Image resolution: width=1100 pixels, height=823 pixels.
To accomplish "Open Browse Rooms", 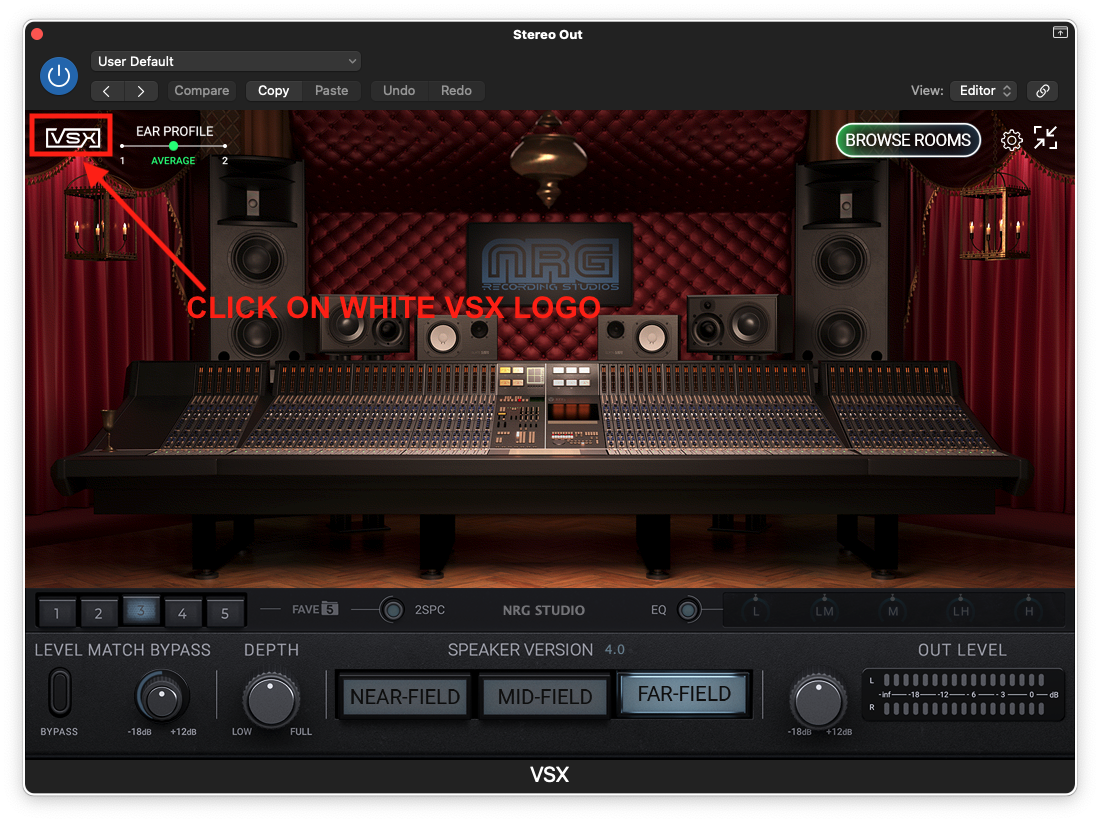I will [x=908, y=140].
